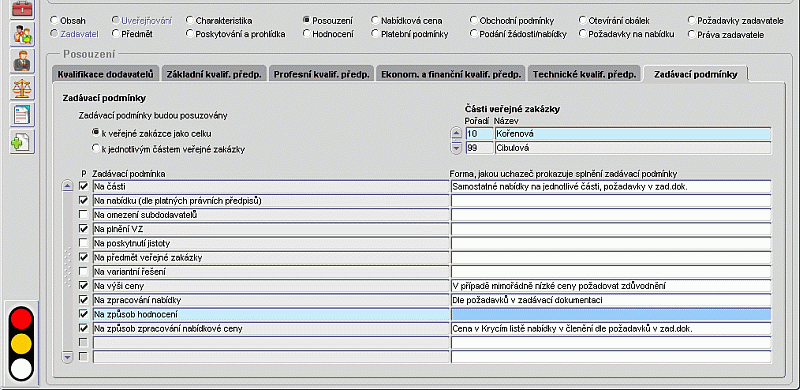This screenshot has height=390, width=800.
Task: Check the 'Na omezení subdodavatelů' checkbox
Action: [84, 214]
